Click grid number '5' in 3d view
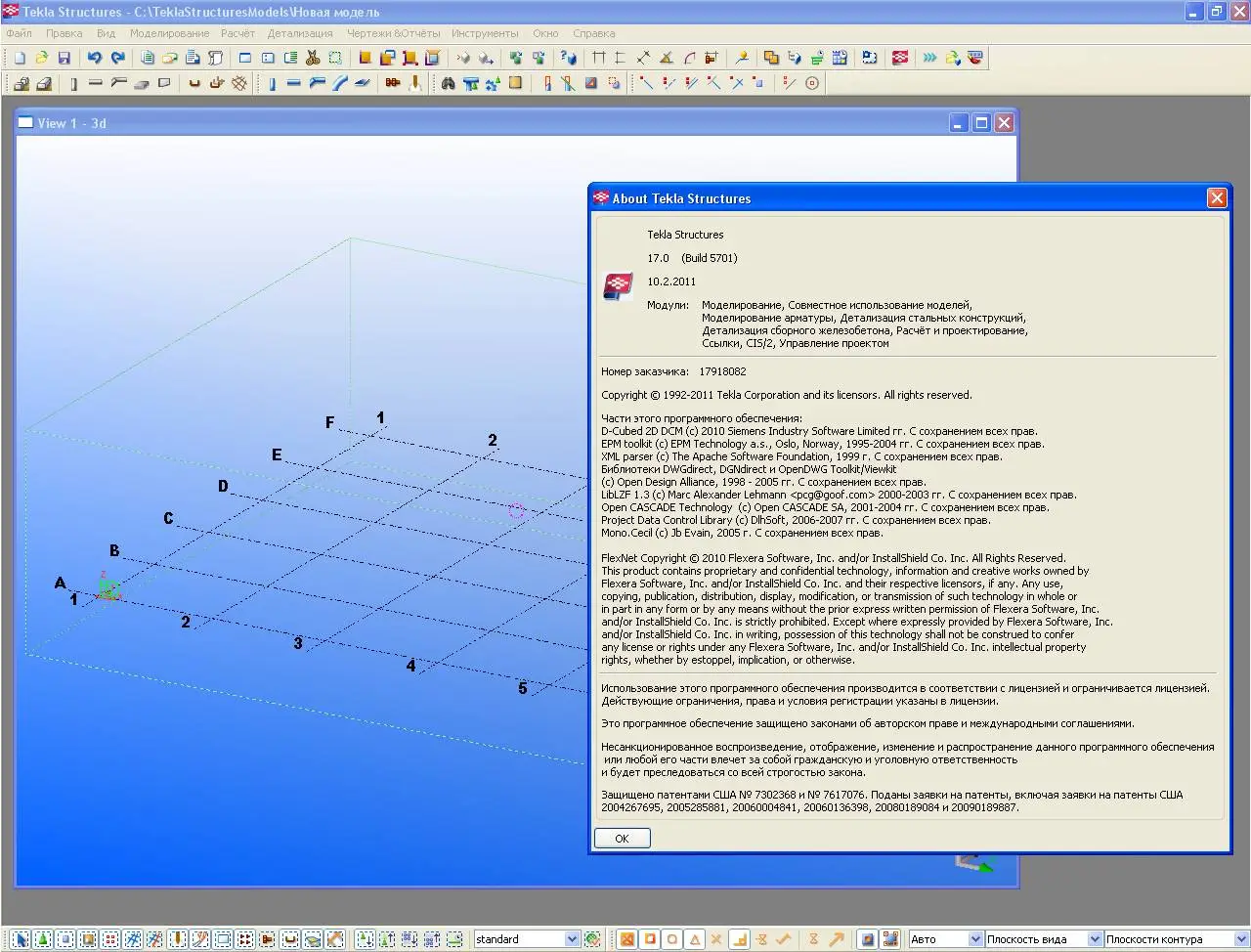1251x952 pixels. pos(523,688)
